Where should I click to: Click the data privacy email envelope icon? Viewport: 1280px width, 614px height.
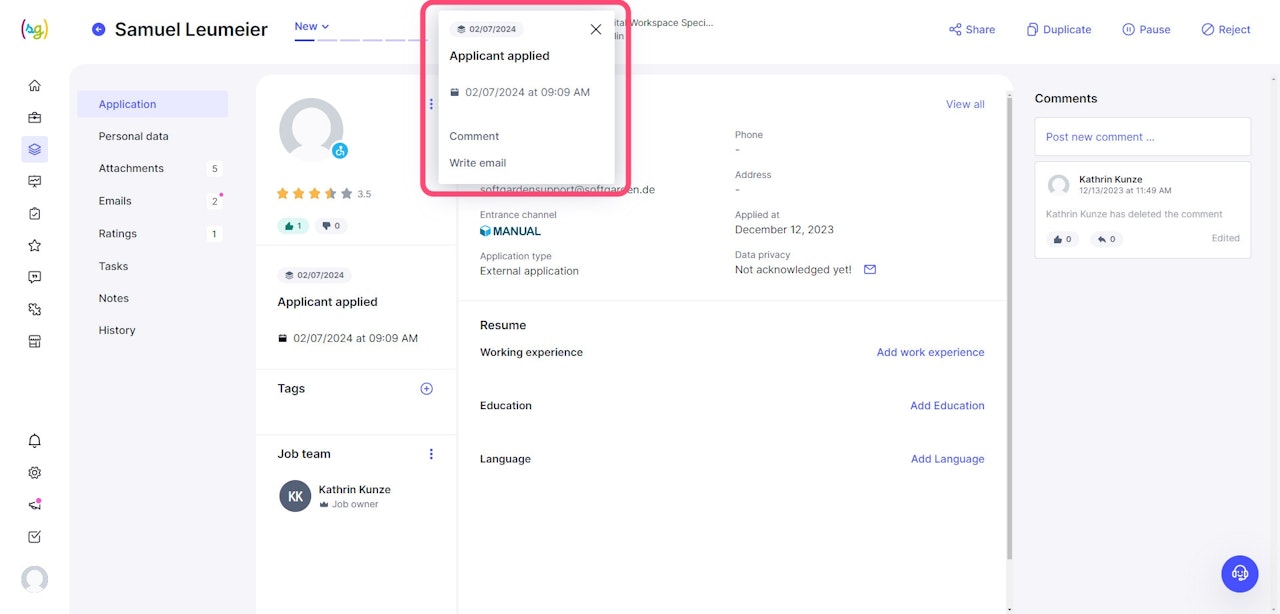pyautogui.click(x=870, y=270)
